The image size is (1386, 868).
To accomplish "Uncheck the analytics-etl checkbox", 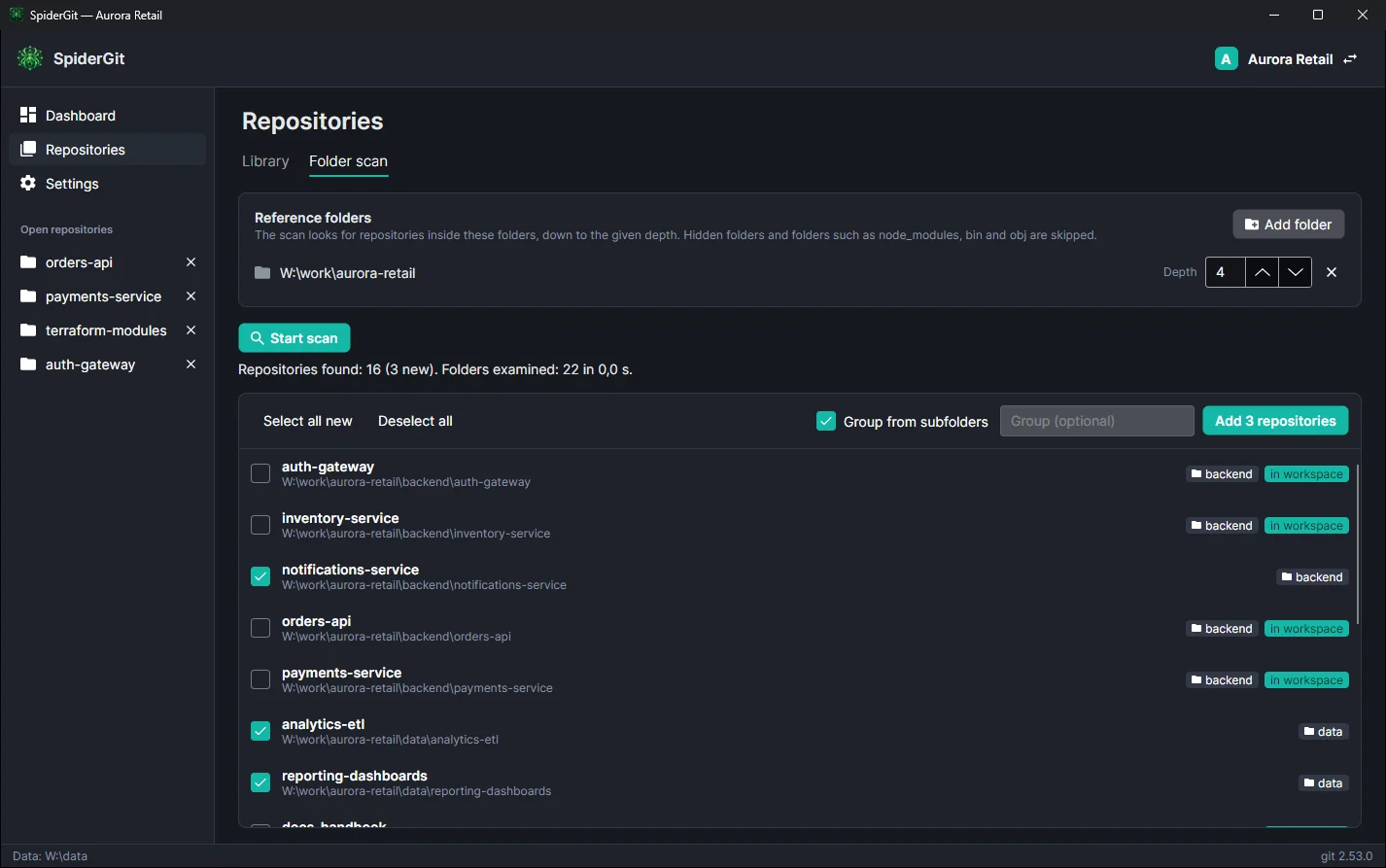I will (260, 731).
